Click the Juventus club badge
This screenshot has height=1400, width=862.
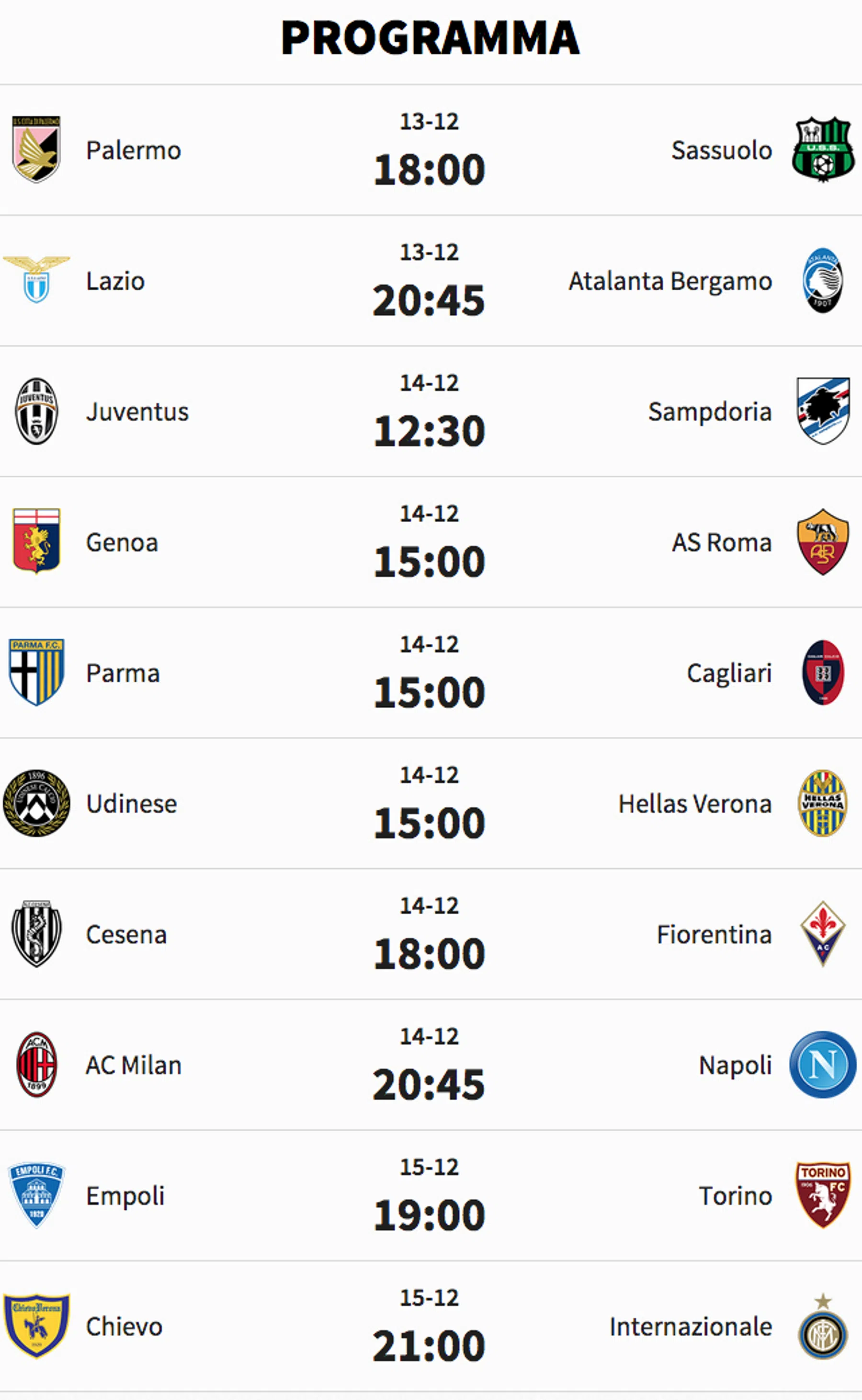click(x=36, y=411)
